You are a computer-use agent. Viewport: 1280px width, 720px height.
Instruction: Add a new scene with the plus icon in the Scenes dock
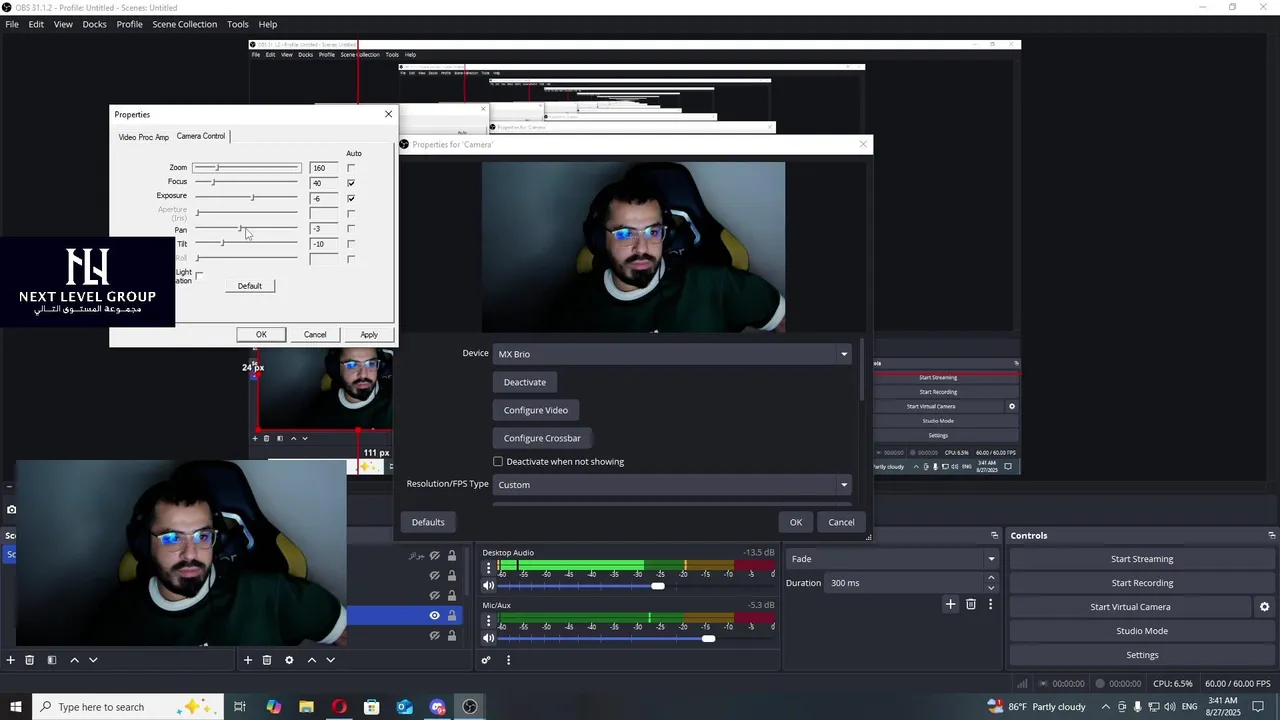(x=11, y=660)
